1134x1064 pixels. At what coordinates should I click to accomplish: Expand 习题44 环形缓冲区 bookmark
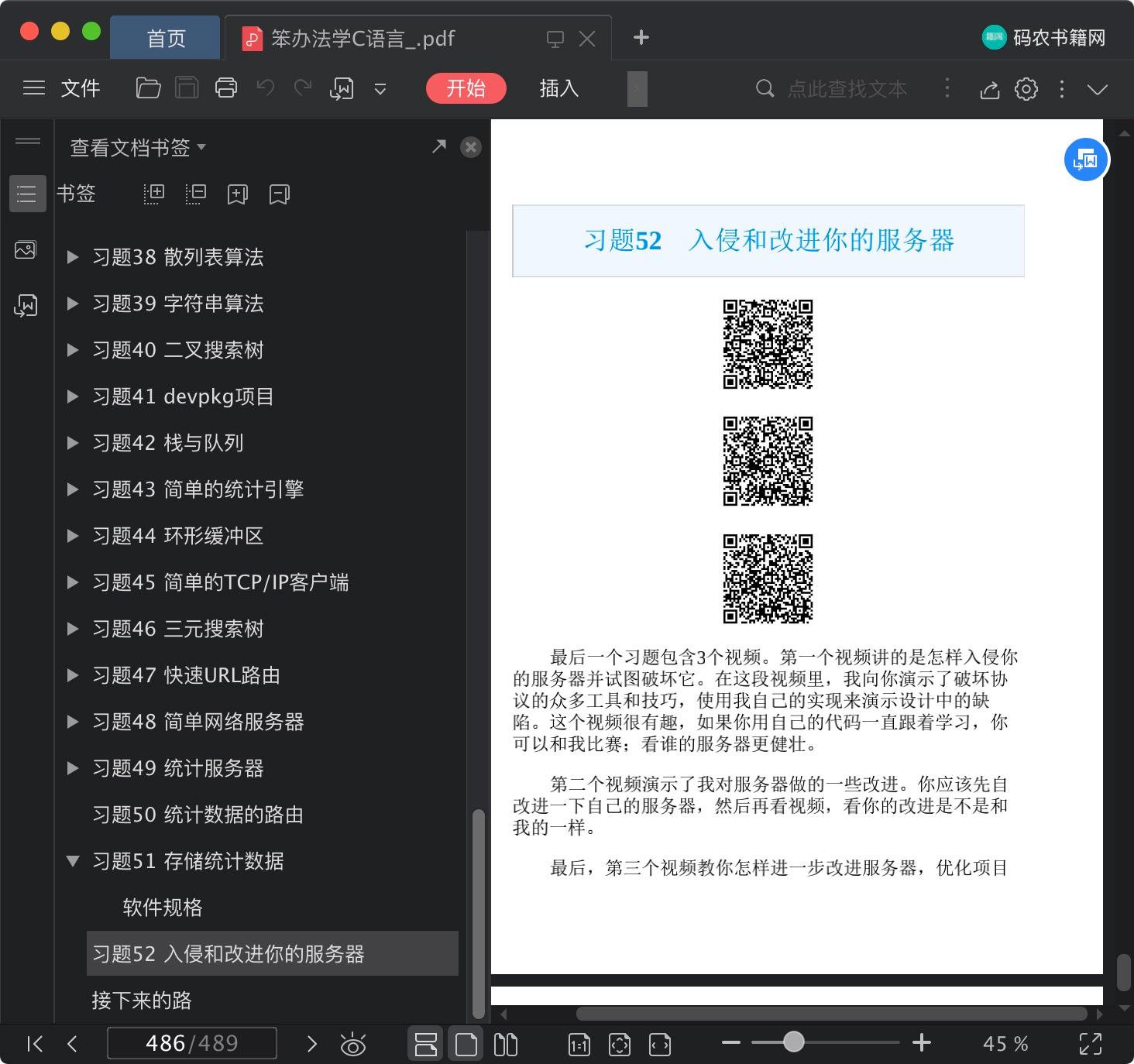[73, 536]
